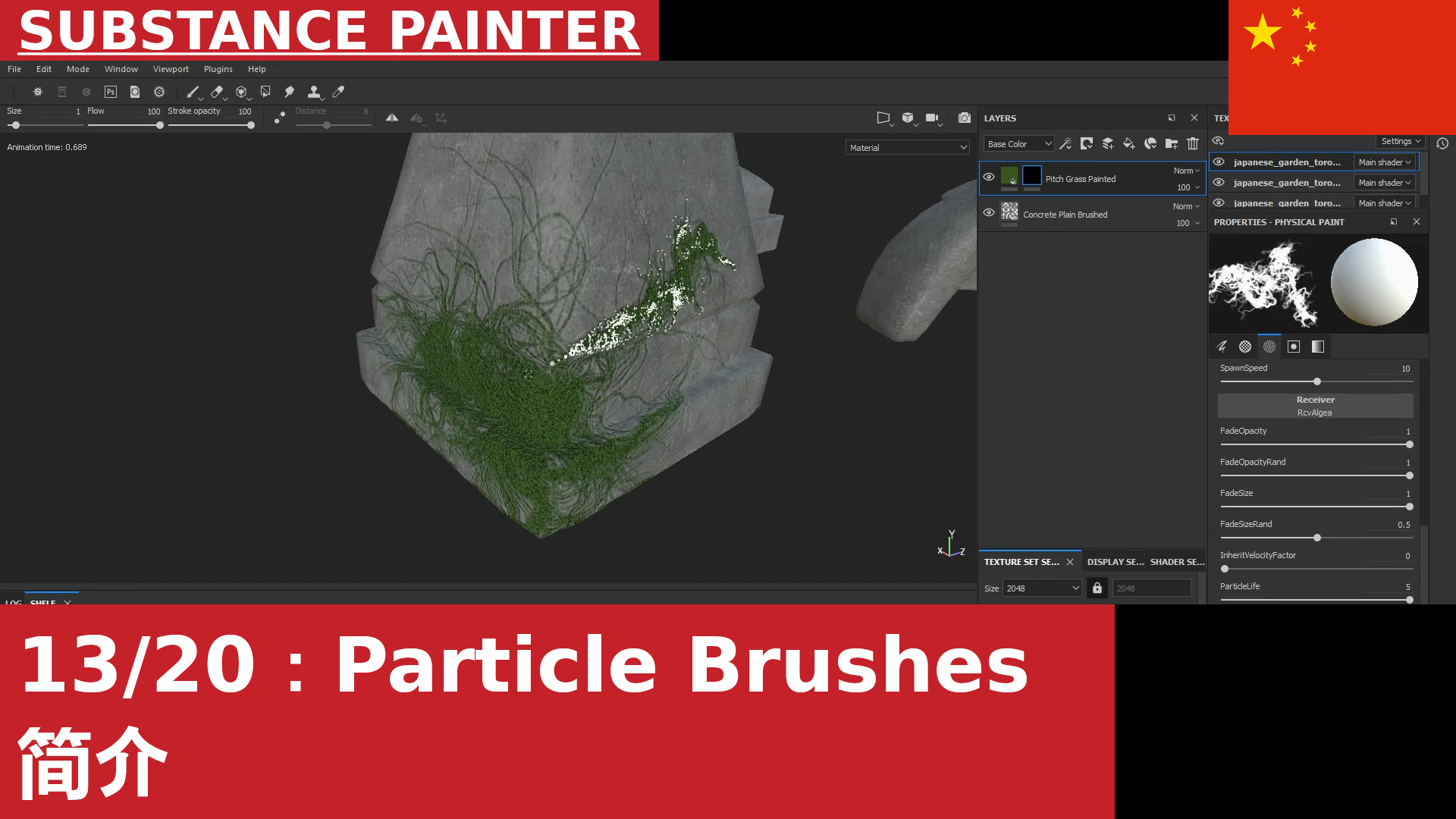Open the File menu

(14, 69)
